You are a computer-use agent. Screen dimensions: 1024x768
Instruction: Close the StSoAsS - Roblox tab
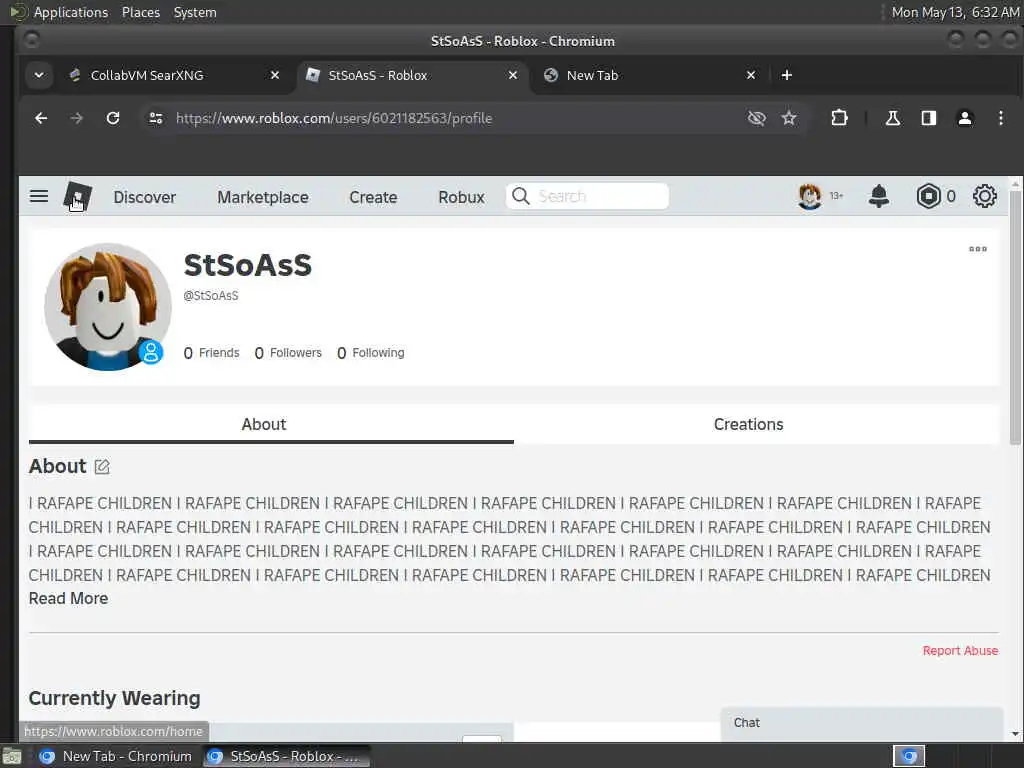tap(513, 75)
